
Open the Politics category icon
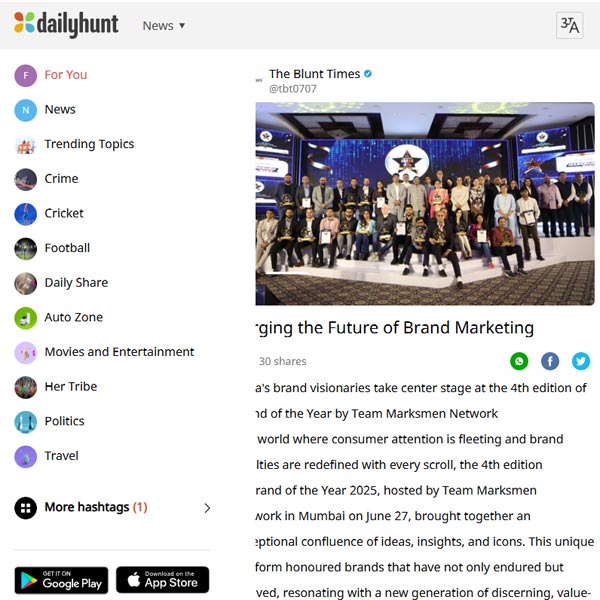pyautogui.click(x=26, y=422)
